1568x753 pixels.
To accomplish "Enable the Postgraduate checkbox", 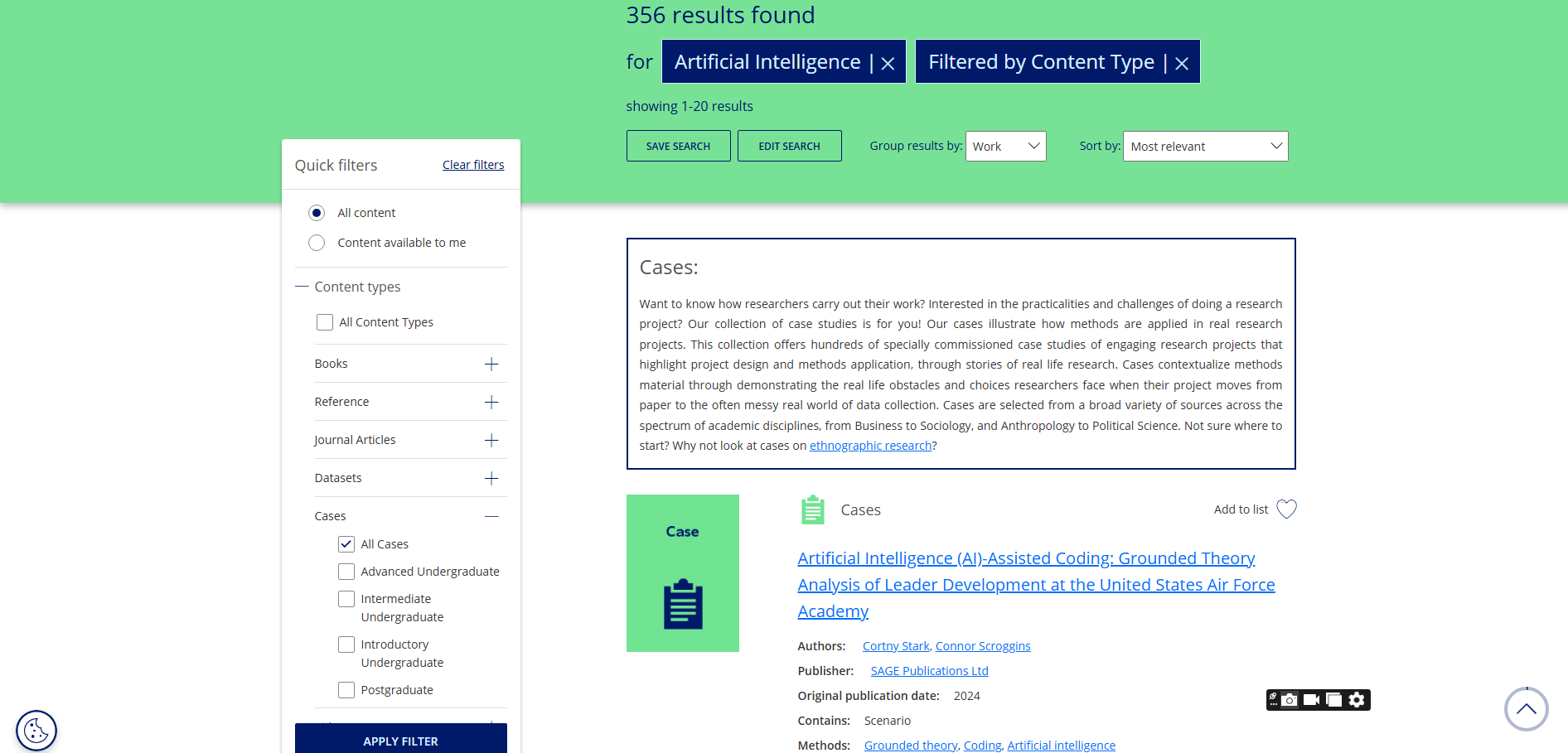I will click(346, 690).
